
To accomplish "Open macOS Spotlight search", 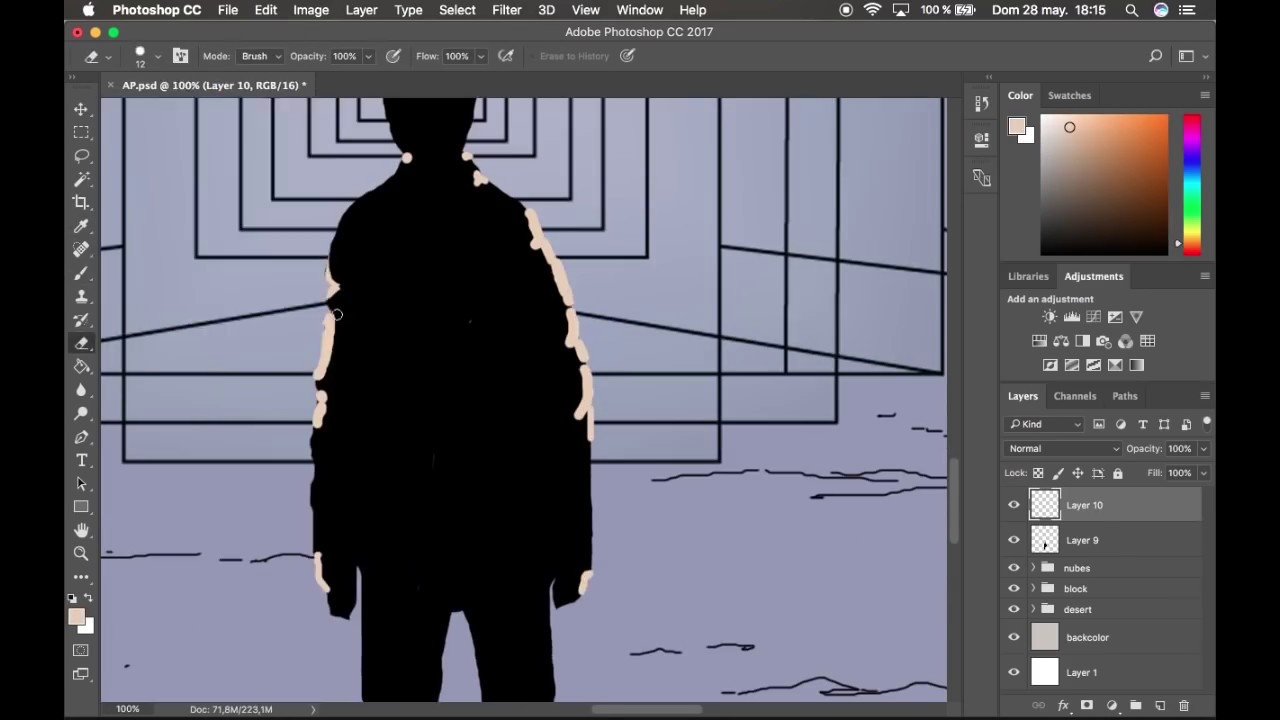I will 1132,10.
